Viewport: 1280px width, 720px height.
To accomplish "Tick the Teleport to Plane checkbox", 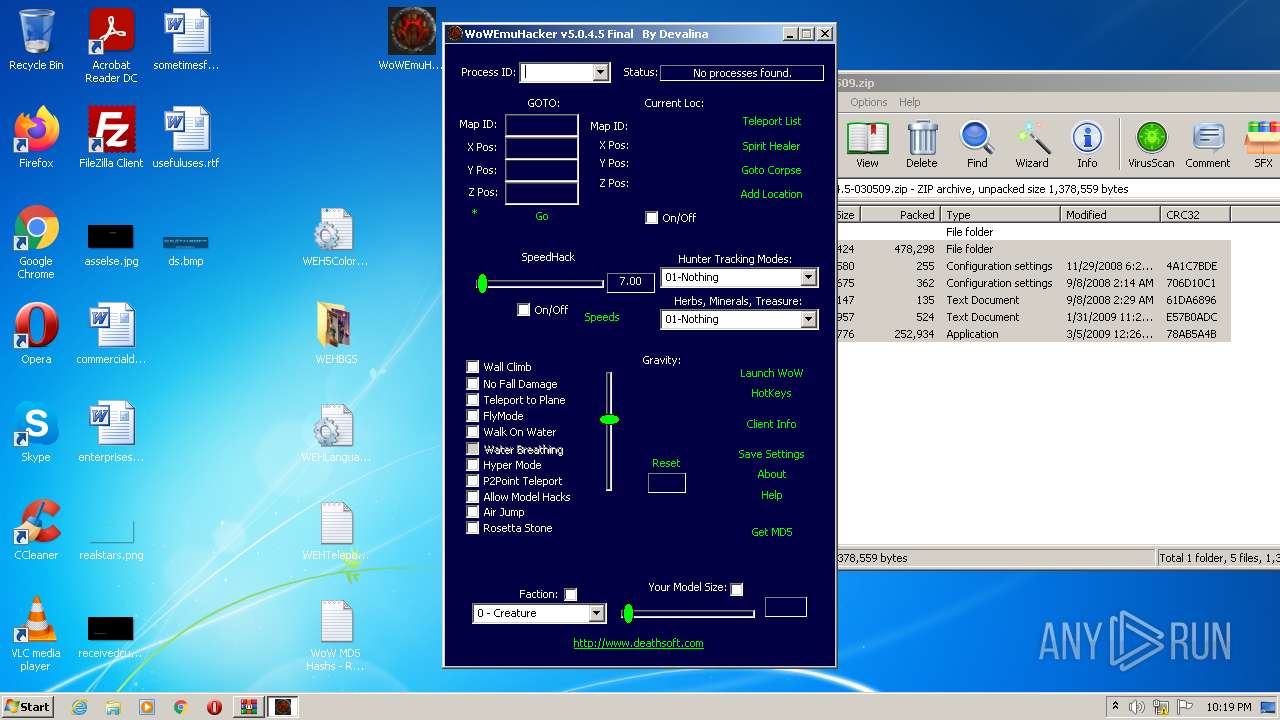I will click(x=473, y=399).
